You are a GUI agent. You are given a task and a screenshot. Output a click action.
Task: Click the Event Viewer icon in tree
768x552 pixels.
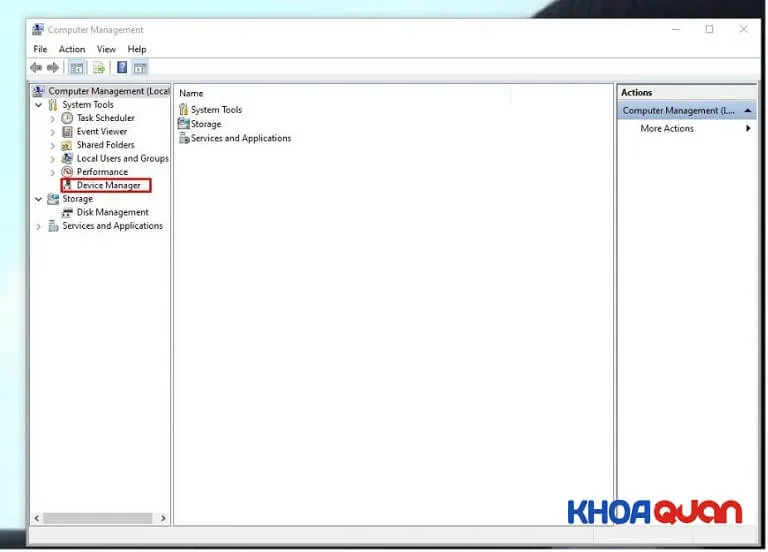(67, 132)
